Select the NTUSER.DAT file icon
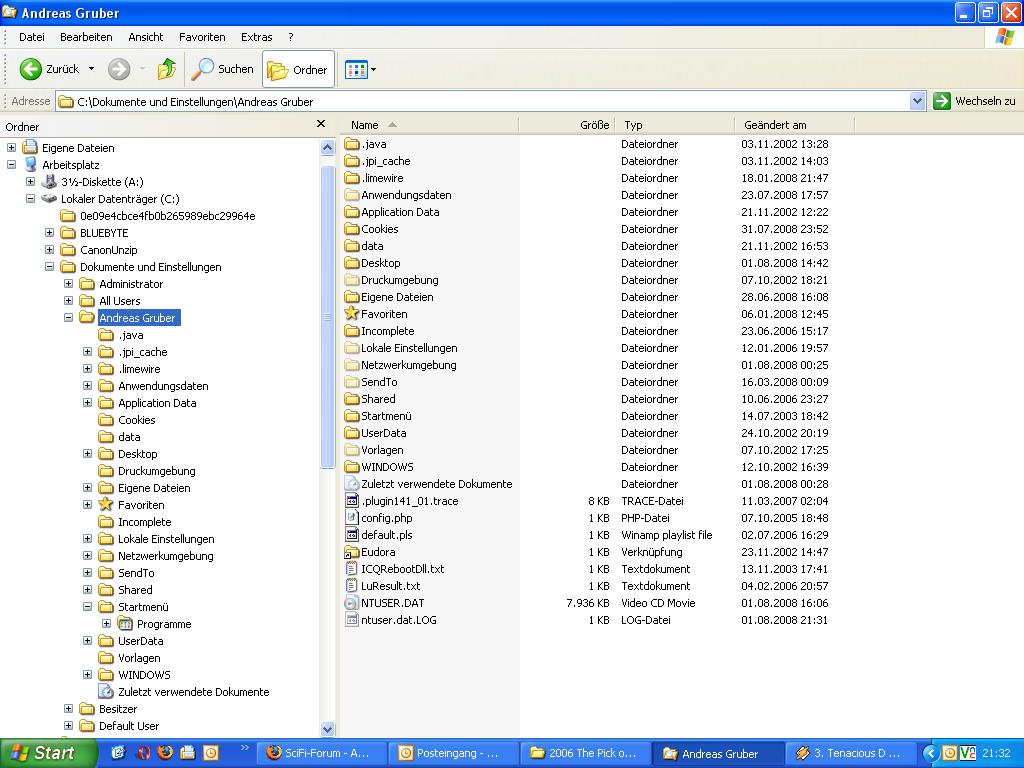This screenshot has height=768, width=1024. tap(351, 603)
